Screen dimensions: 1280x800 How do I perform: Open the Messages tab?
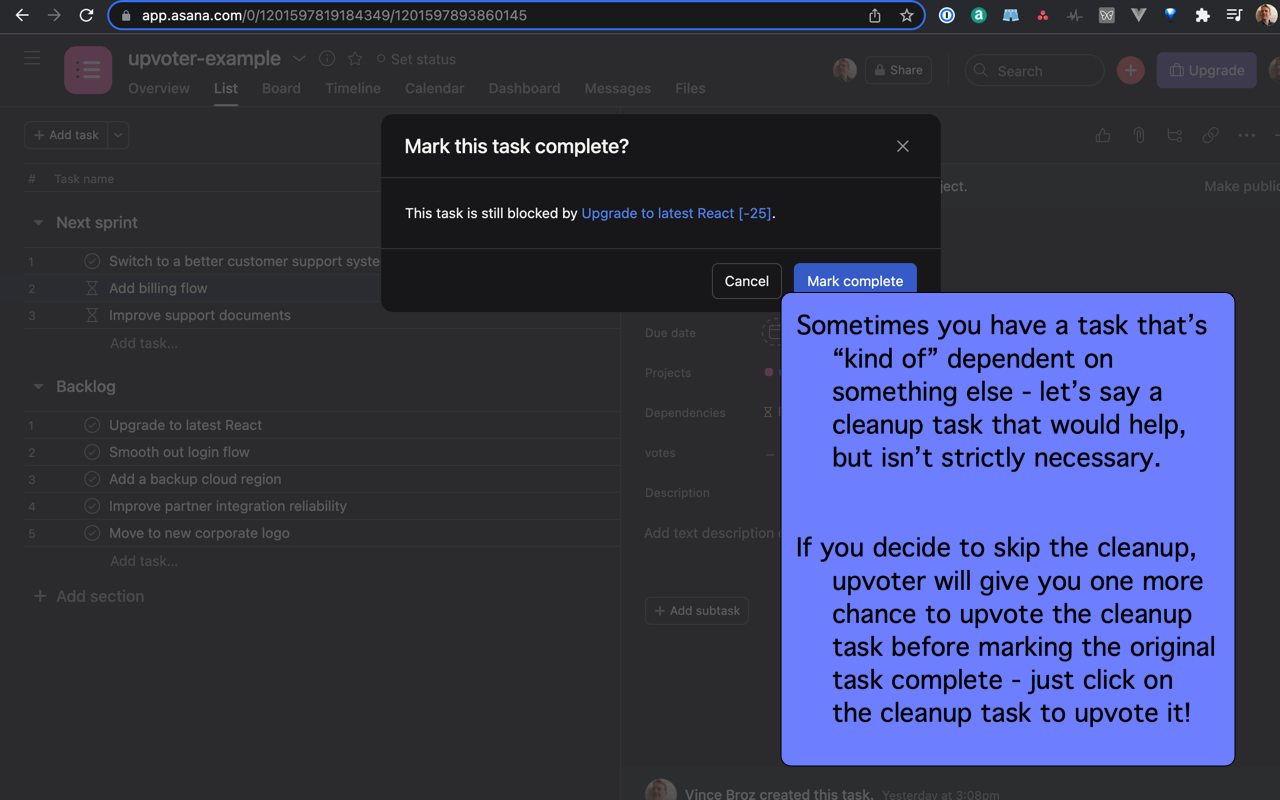pos(618,88)
